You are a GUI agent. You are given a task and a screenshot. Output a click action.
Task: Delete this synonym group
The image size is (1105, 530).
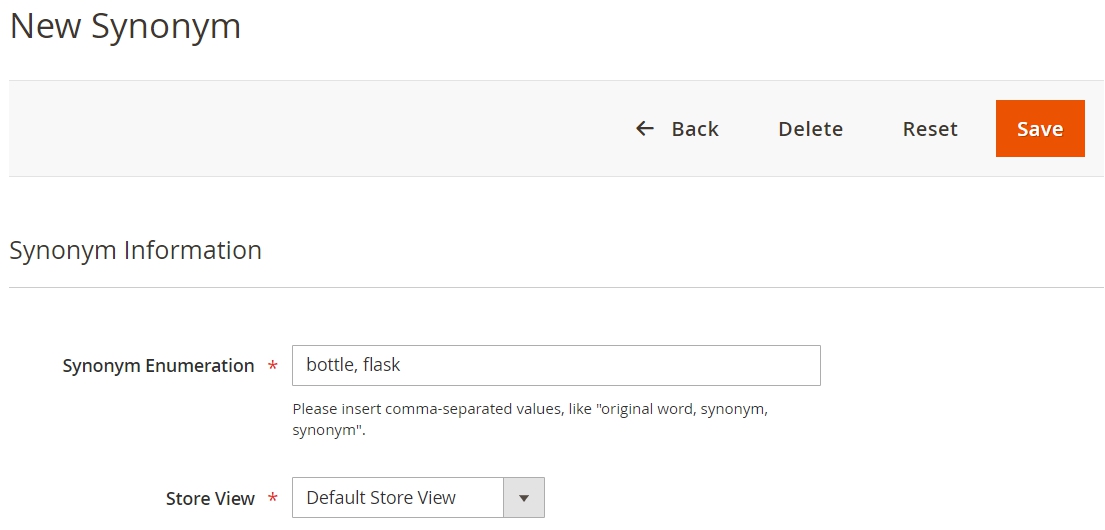click(810, 128)
